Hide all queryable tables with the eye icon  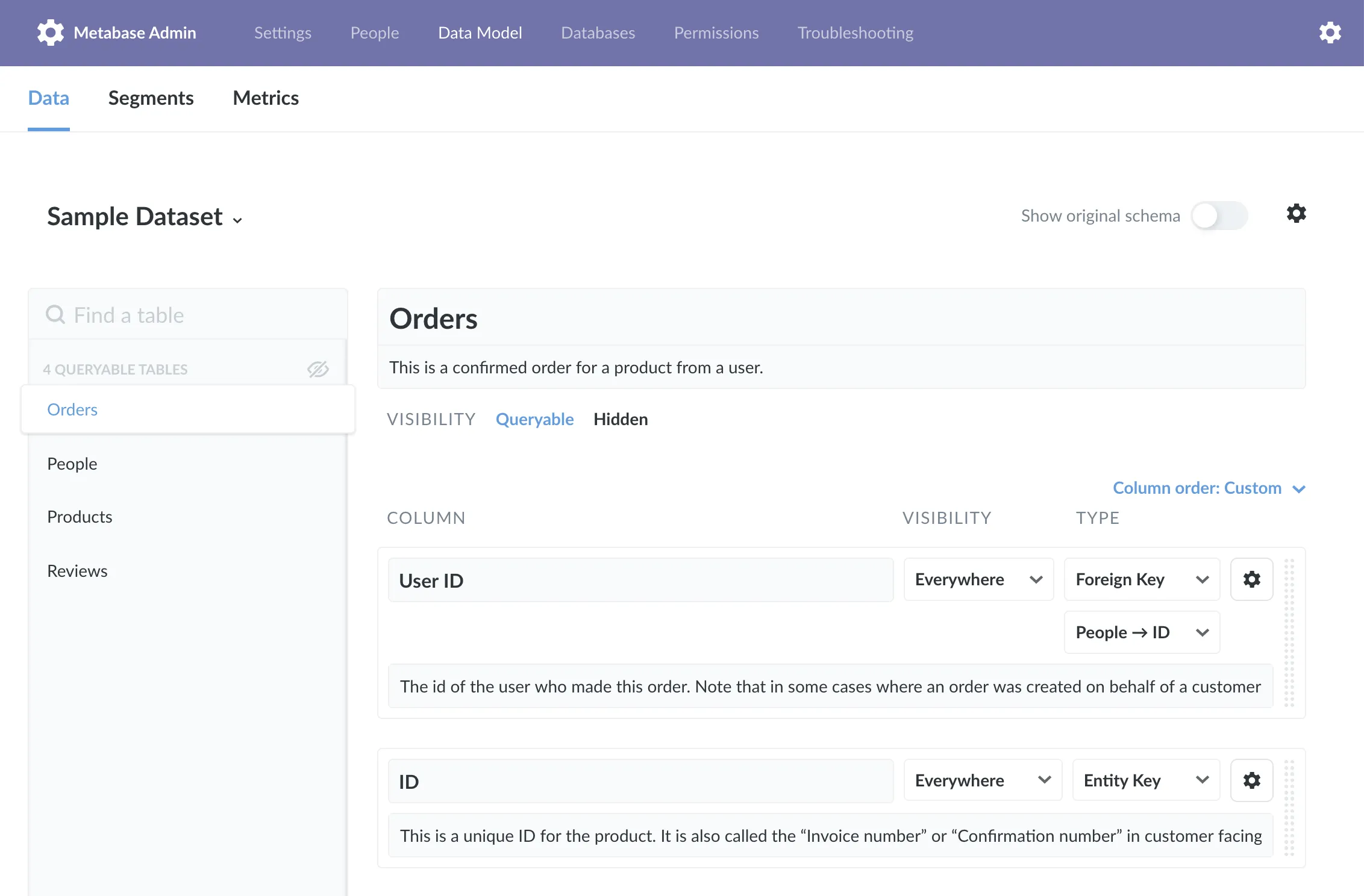(318, 369)
